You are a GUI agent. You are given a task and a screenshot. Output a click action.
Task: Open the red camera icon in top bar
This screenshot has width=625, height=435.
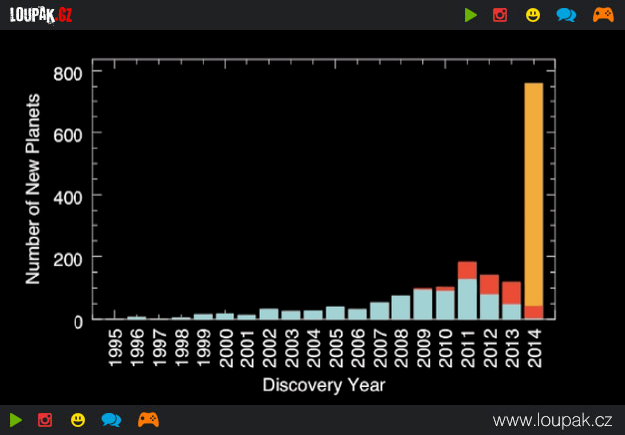tap(500, 15)
